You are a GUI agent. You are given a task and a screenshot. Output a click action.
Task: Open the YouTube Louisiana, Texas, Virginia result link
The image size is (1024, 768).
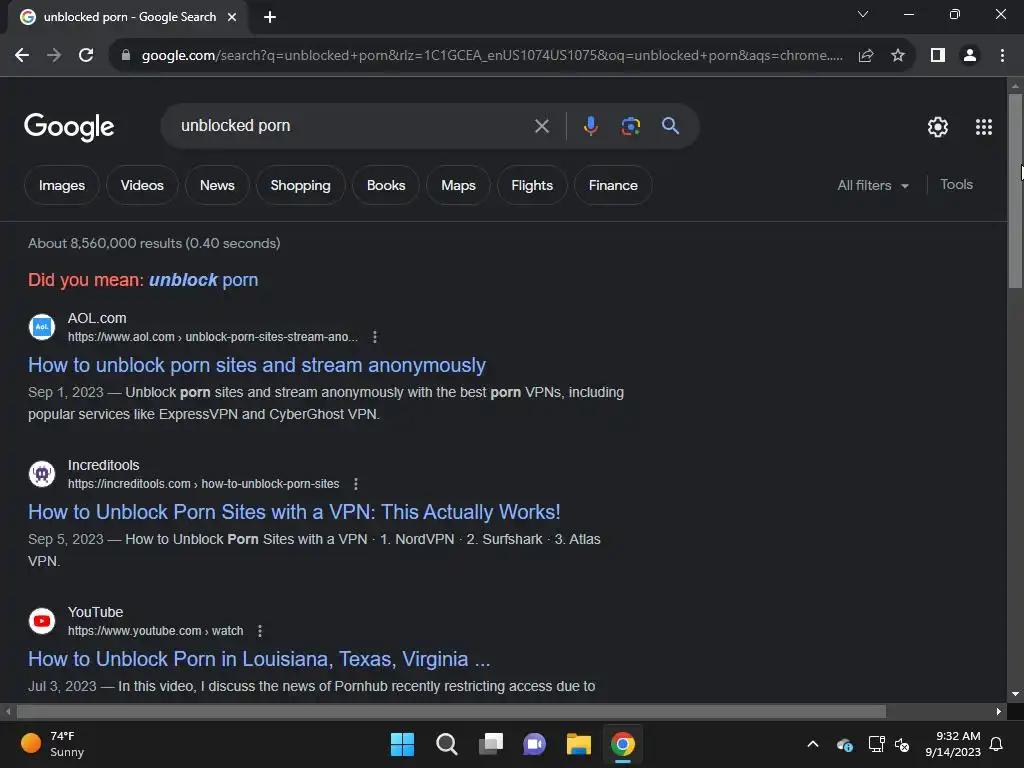click(x=259, y=659)
